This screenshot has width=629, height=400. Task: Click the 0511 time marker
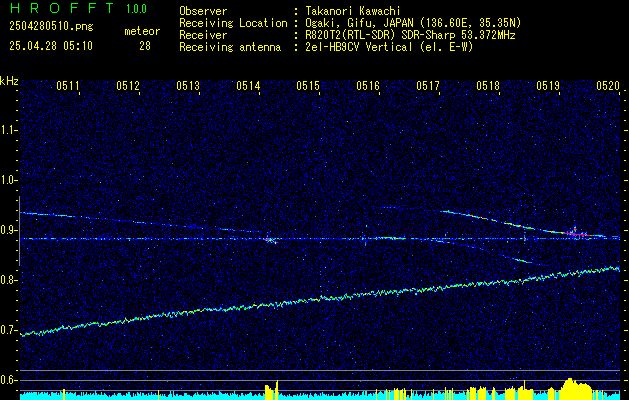68,85
